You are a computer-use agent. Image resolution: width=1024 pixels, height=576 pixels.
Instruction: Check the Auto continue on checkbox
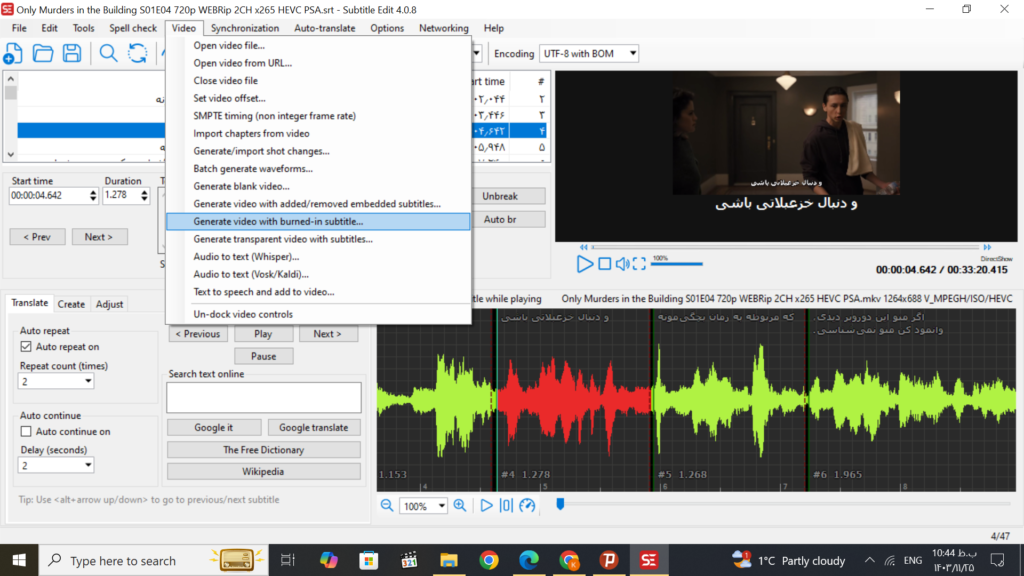27,432
